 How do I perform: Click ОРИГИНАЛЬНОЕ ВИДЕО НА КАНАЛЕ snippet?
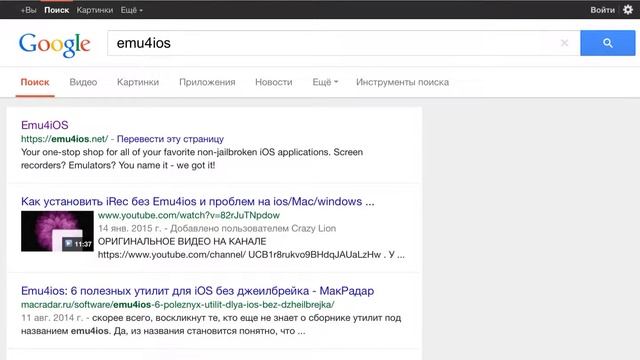click(182, 241)
